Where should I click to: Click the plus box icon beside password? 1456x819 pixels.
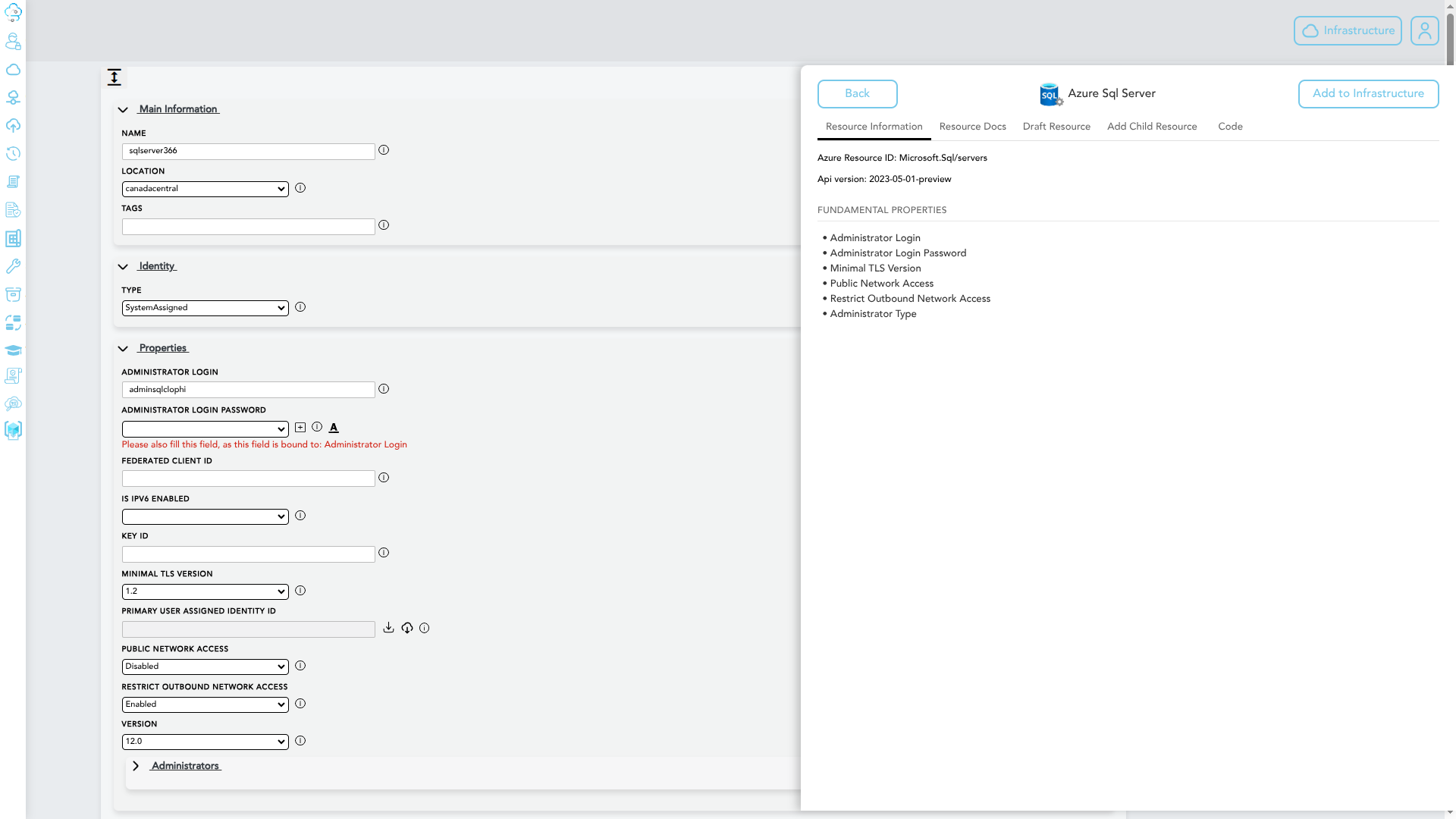click(300, 428)
